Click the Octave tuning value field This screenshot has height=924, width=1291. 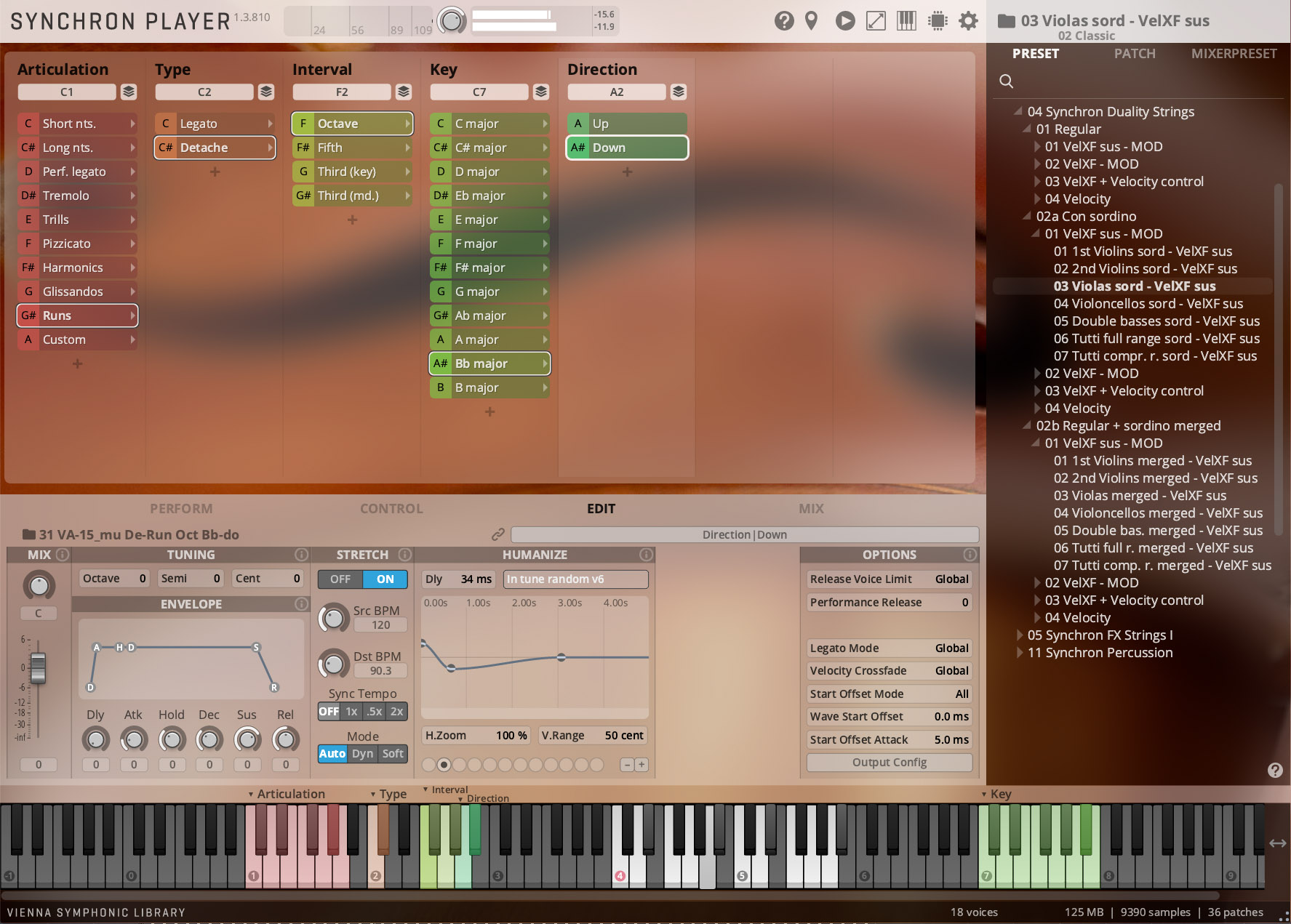[114, 579]
